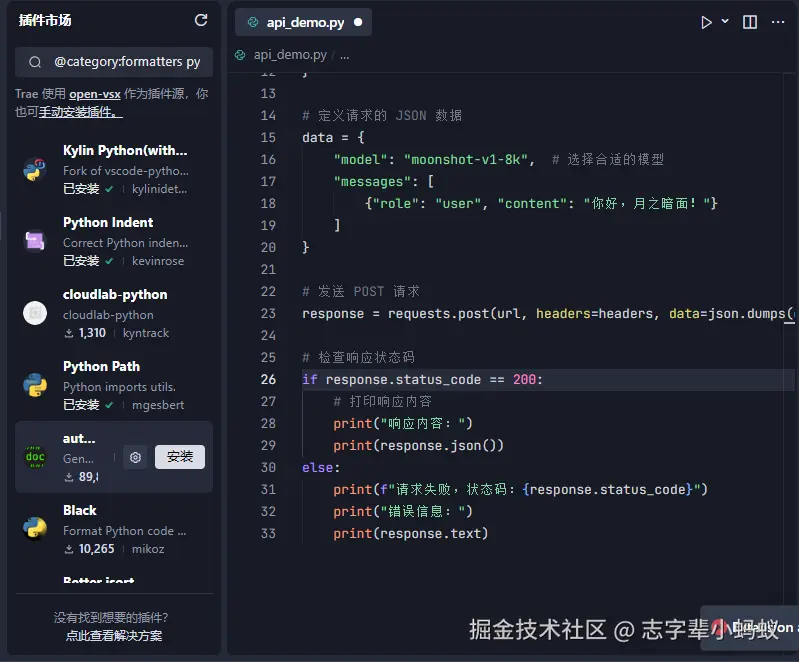The width and height of the screenshot is (799, 662).
Task: Click the 没有找到想要的插件? text
Action: pos(111,618)
